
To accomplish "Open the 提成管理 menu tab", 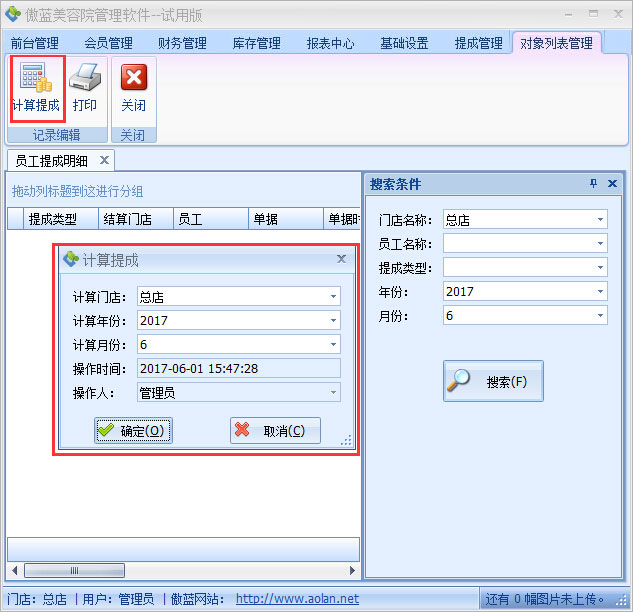I will [479, 43].
